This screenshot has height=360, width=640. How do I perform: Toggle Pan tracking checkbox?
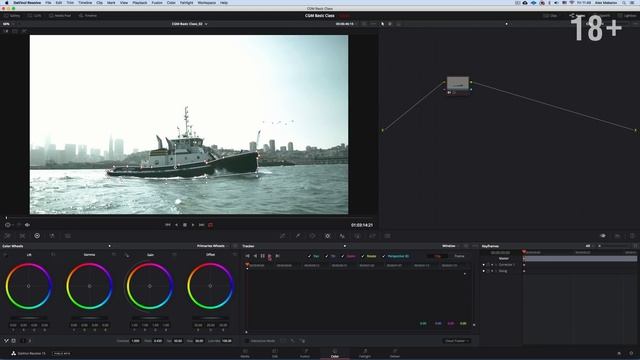[309, 256]
